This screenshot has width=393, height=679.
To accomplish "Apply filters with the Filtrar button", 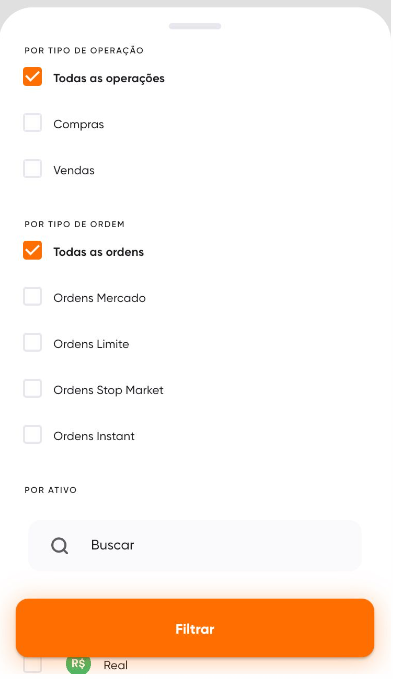I will pos(195,628).
